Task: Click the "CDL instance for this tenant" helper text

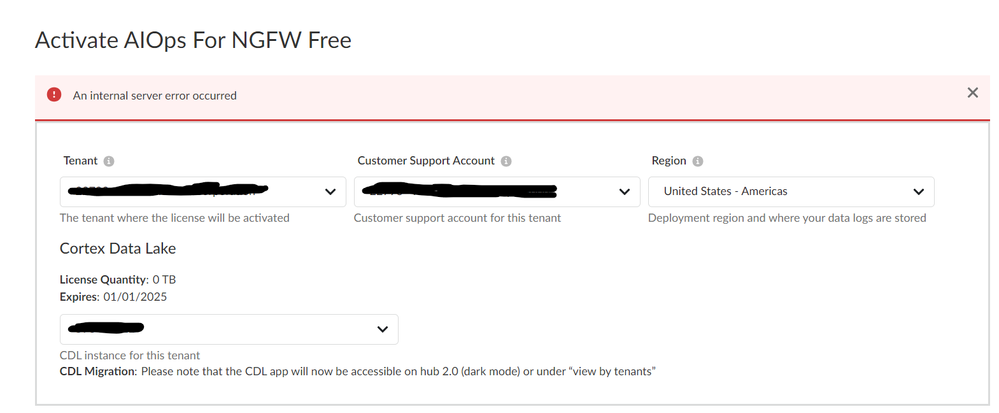Action: [x=130, y=355]
